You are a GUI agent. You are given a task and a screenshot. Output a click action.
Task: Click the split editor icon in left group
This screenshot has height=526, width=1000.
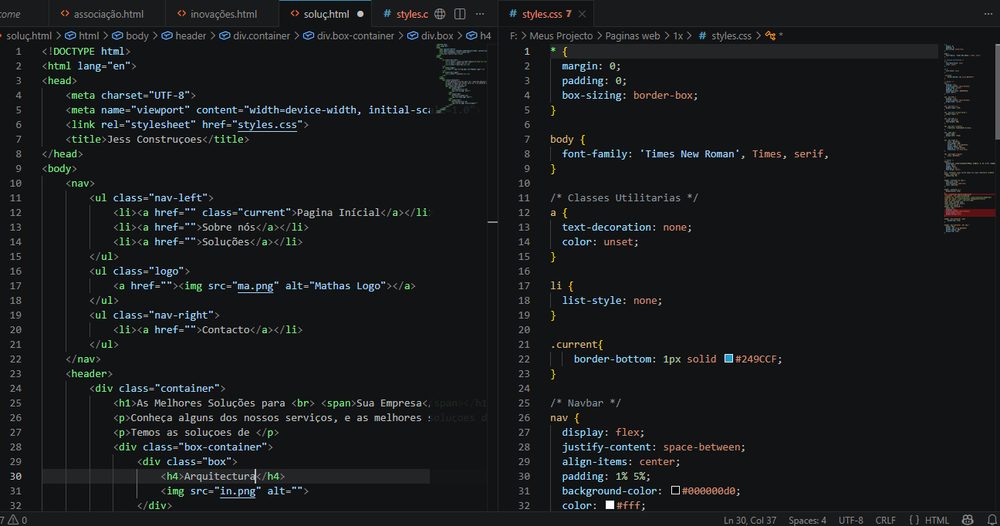(x=460, y=13)
